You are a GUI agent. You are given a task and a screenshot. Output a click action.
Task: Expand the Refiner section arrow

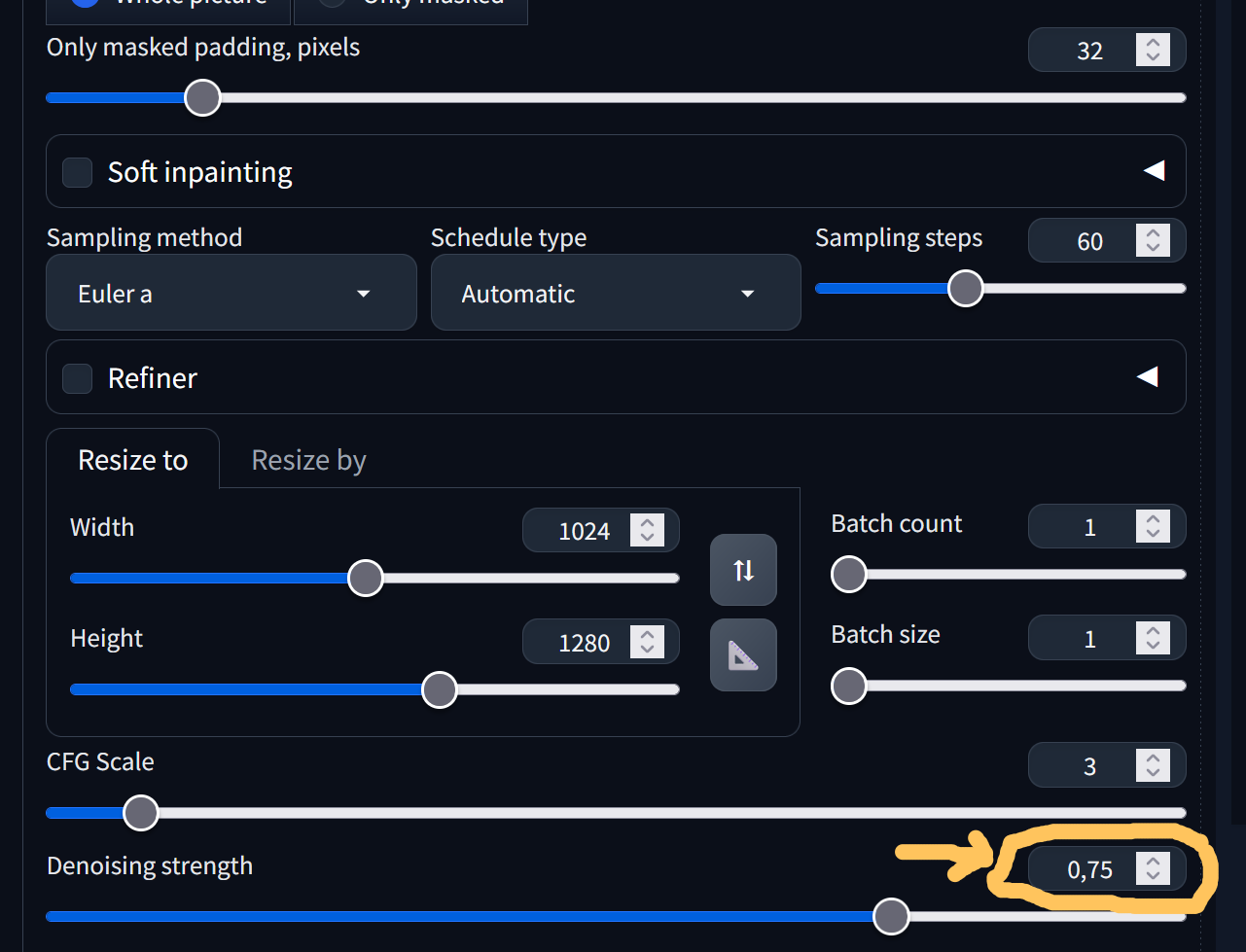pos(1148,376)
